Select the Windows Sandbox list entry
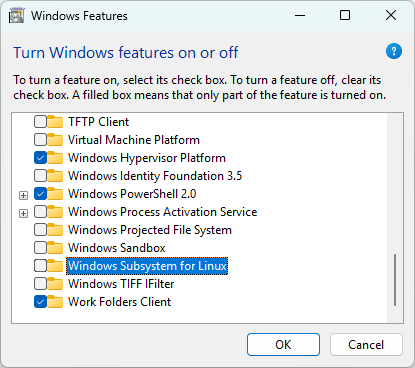 click(x=117, y=248)
